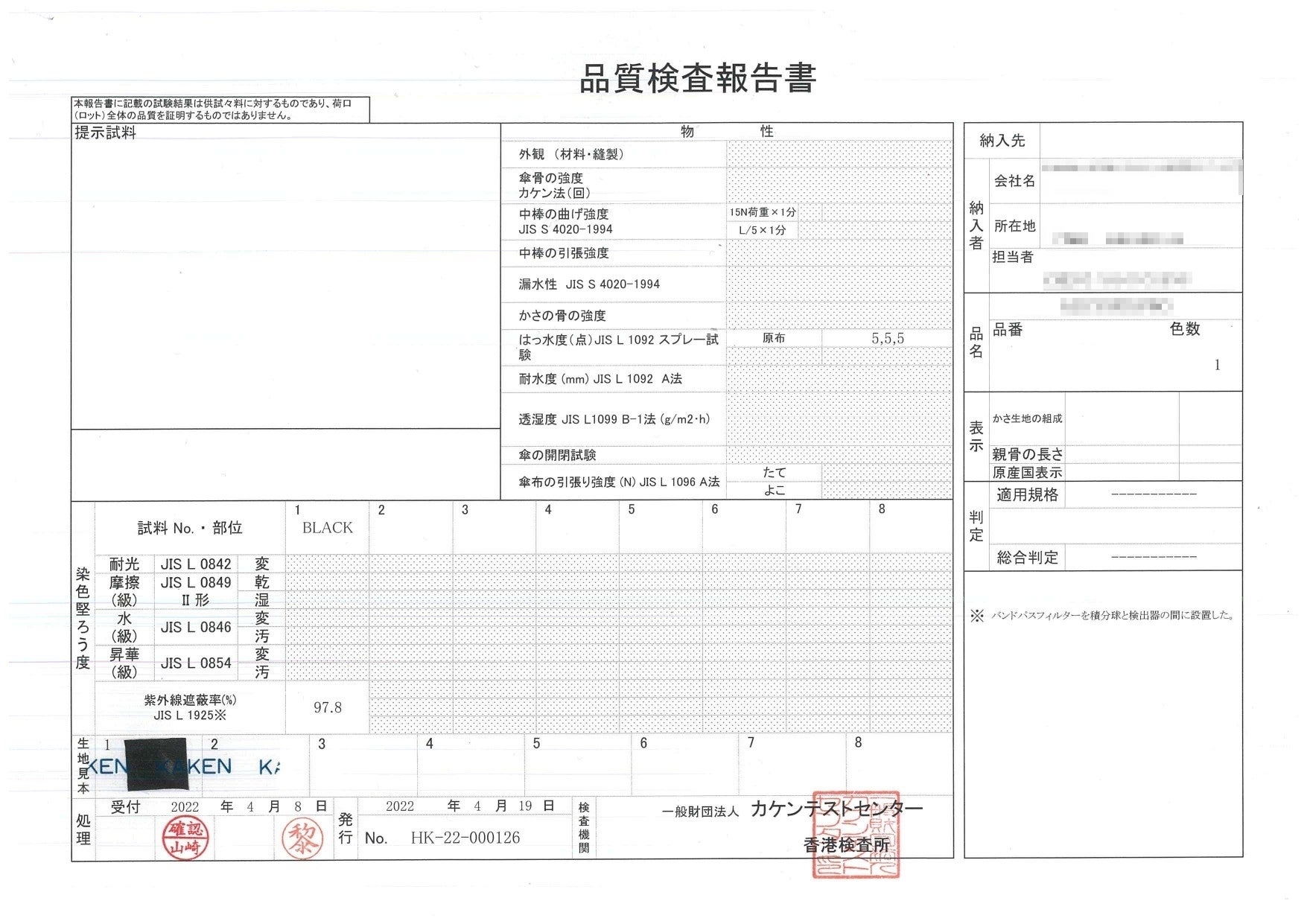Click the report number HK-22-000126
1307x924 pixels.
(465, 838)
